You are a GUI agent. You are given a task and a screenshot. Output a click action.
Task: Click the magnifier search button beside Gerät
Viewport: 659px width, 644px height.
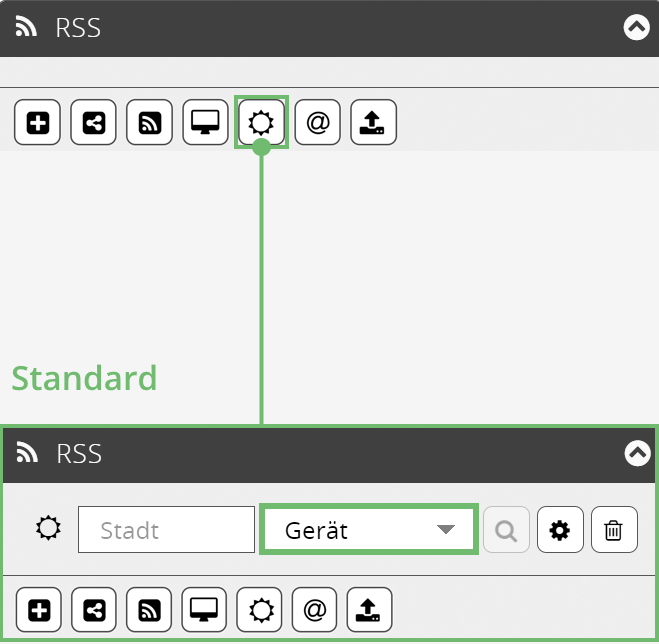(506, 530)
